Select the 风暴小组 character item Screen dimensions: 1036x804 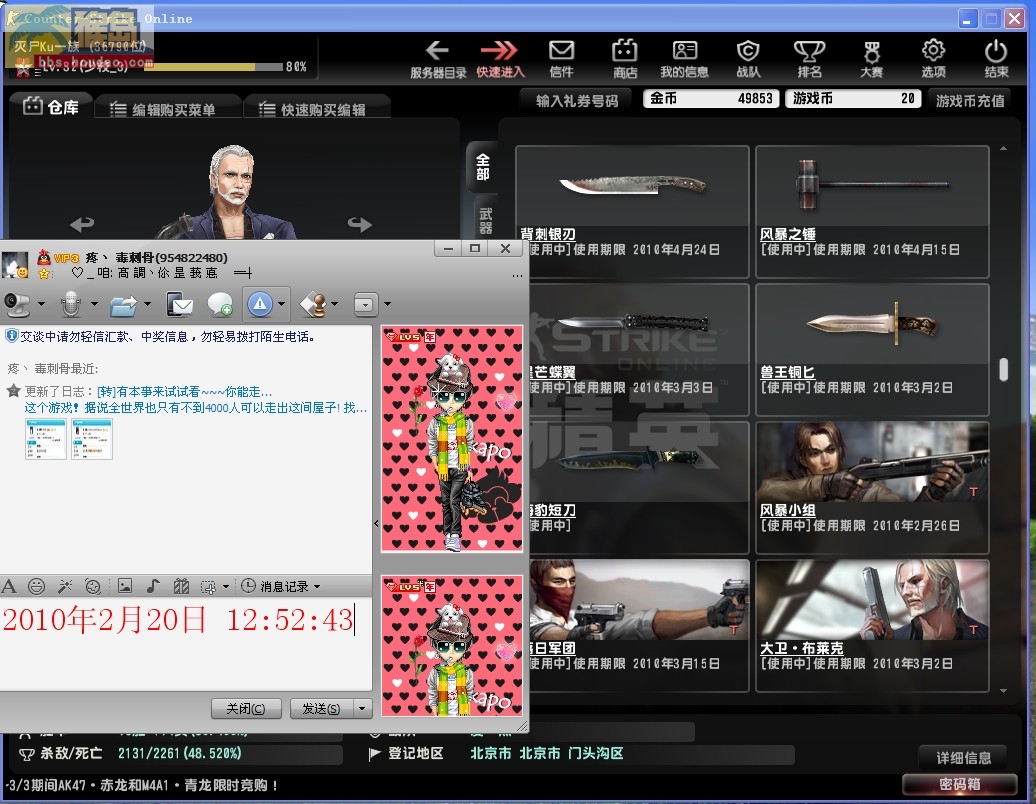click(x=872, y=488)
